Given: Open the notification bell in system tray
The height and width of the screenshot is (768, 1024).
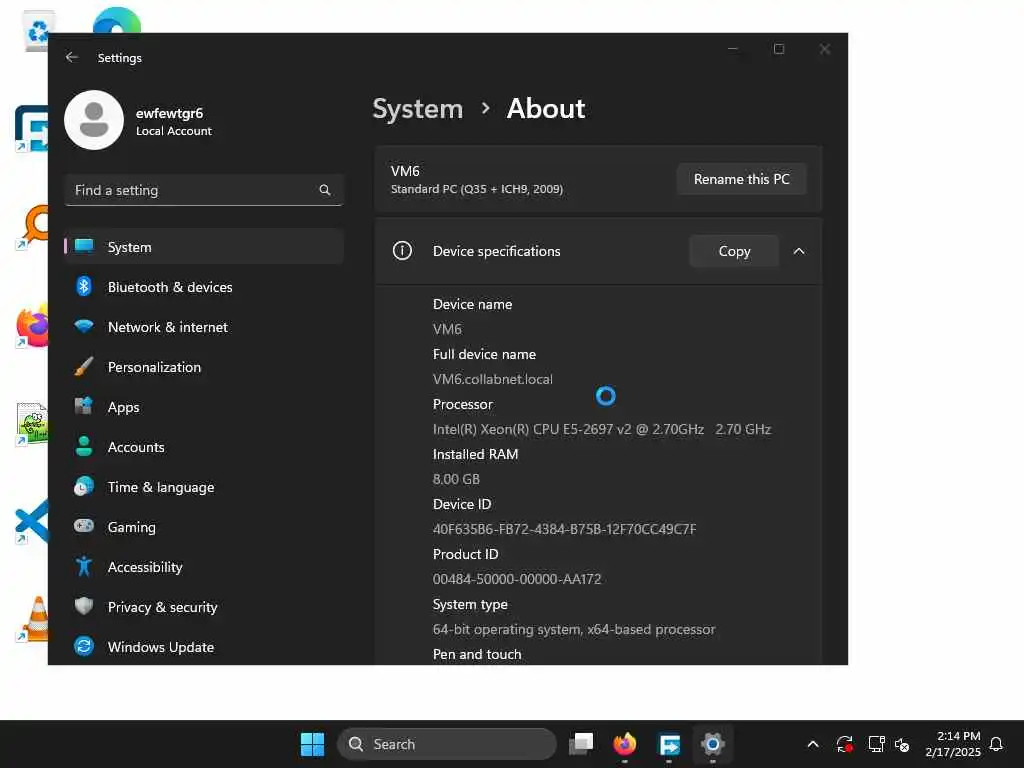Looking at the screenshot, I should 997,744.
